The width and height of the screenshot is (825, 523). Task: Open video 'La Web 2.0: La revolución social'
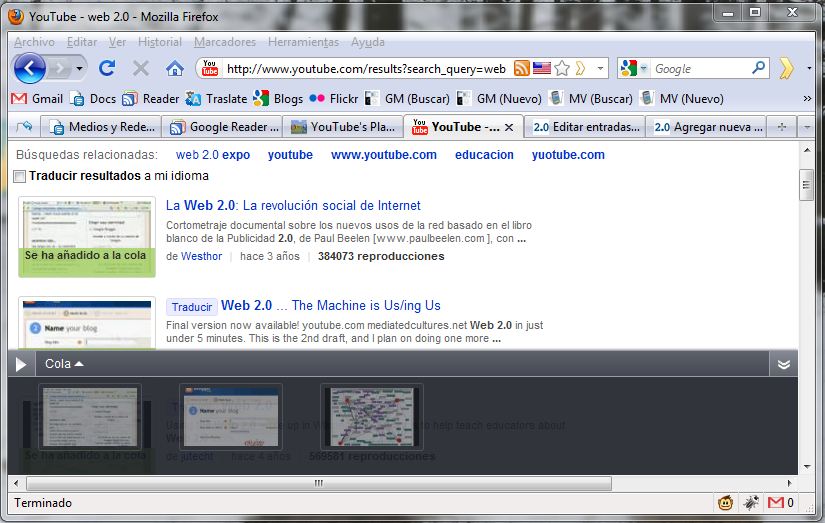point(293,205)
